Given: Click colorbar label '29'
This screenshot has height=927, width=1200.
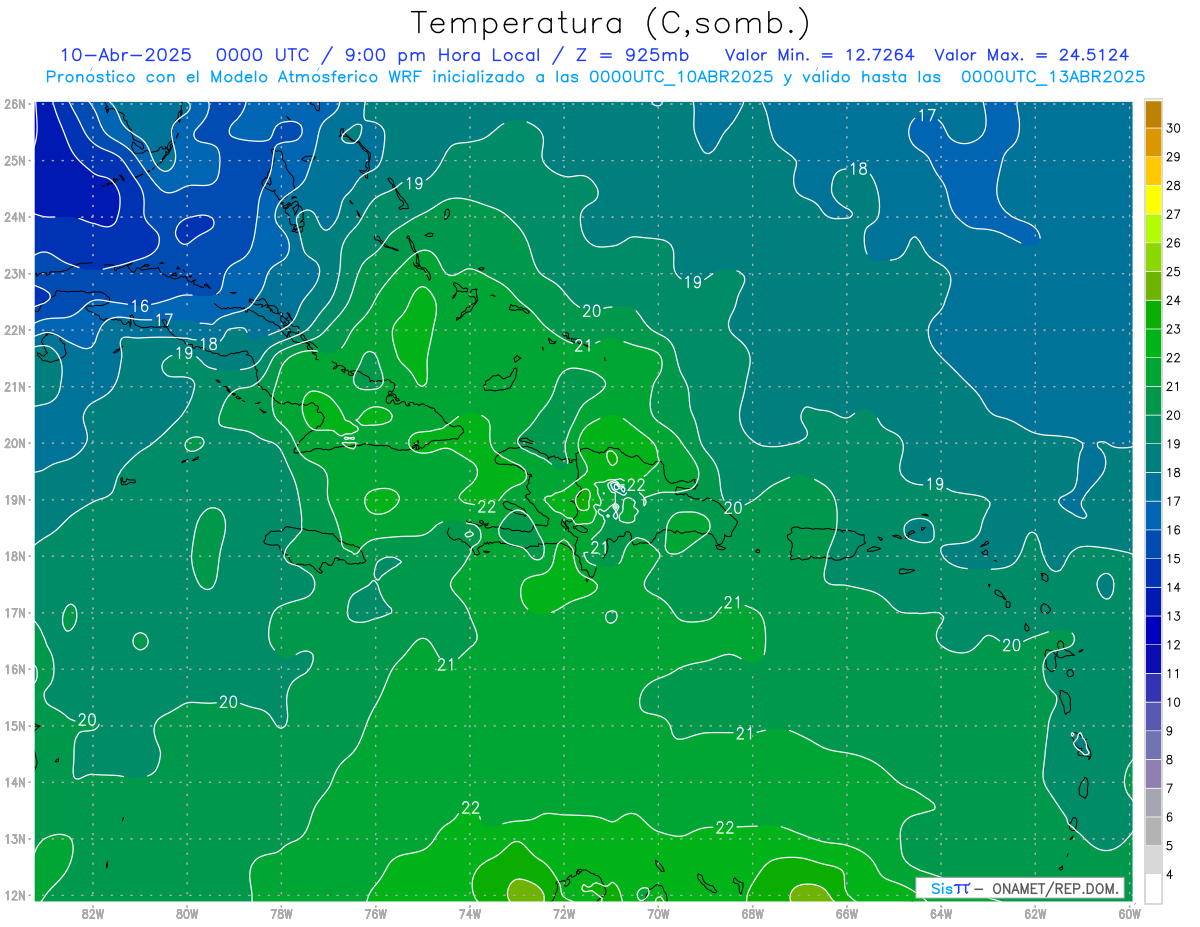Looking at the screenshot, I should 1174,156.
